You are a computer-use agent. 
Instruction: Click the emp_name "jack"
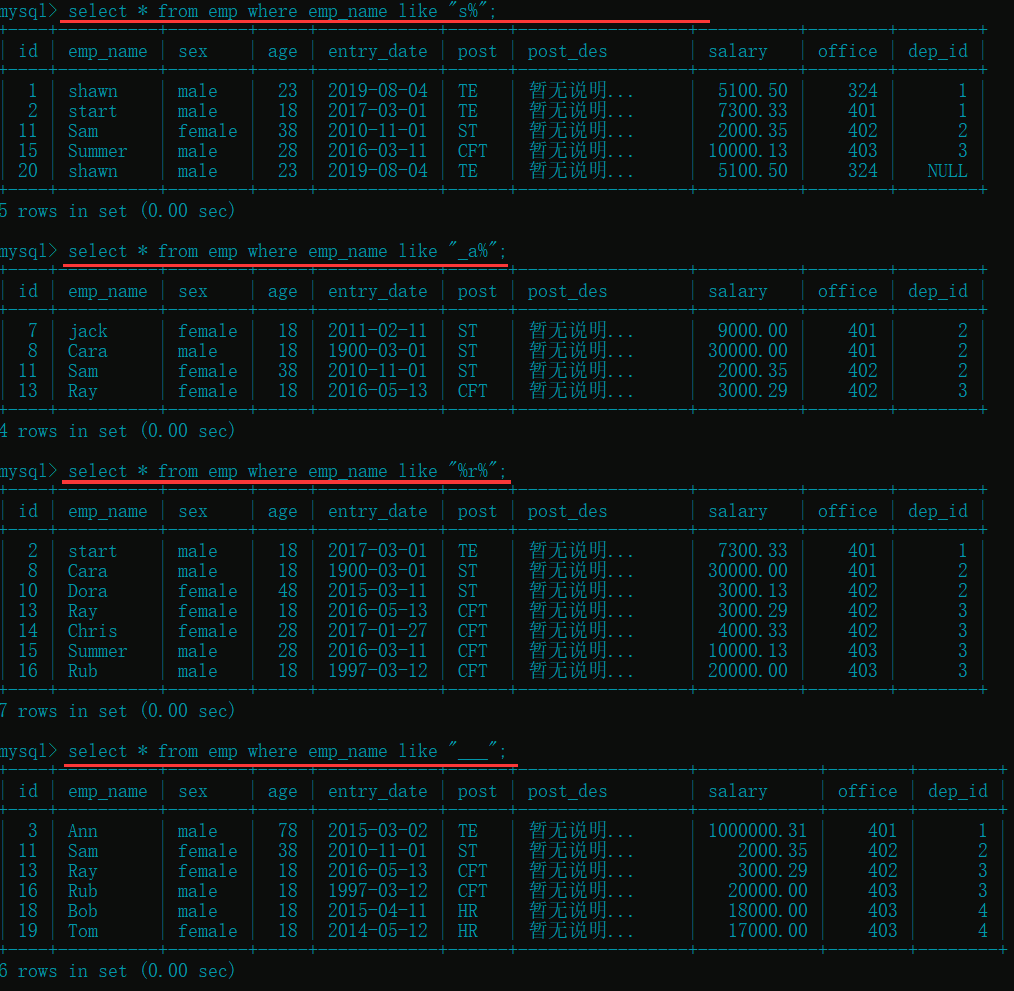(88, 331)
